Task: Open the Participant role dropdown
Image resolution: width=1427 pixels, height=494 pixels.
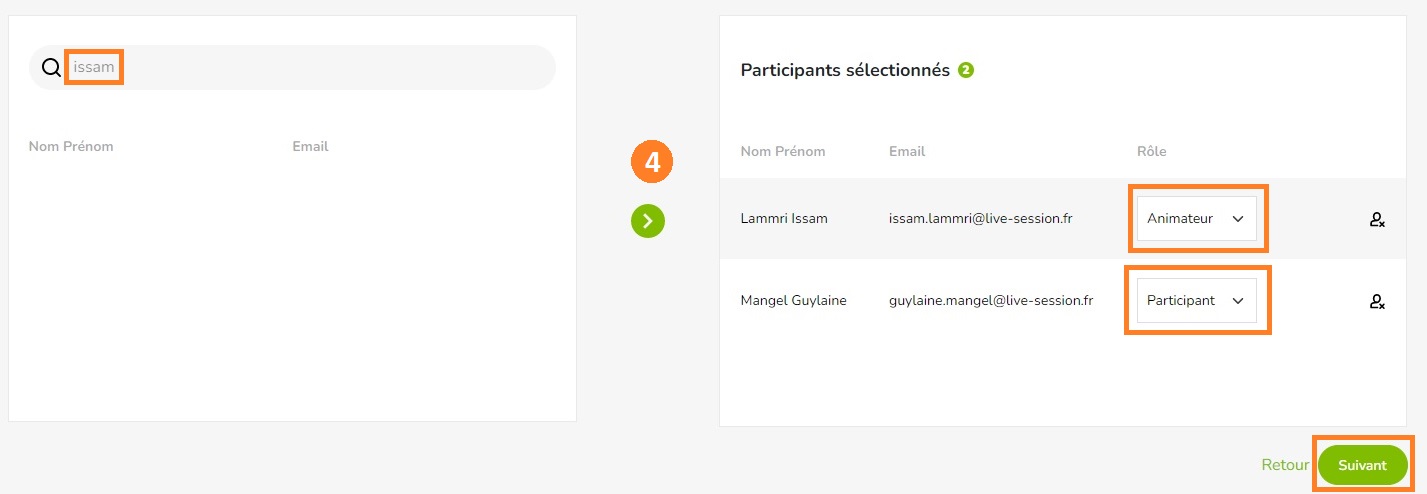Action: coord(1196,300)
